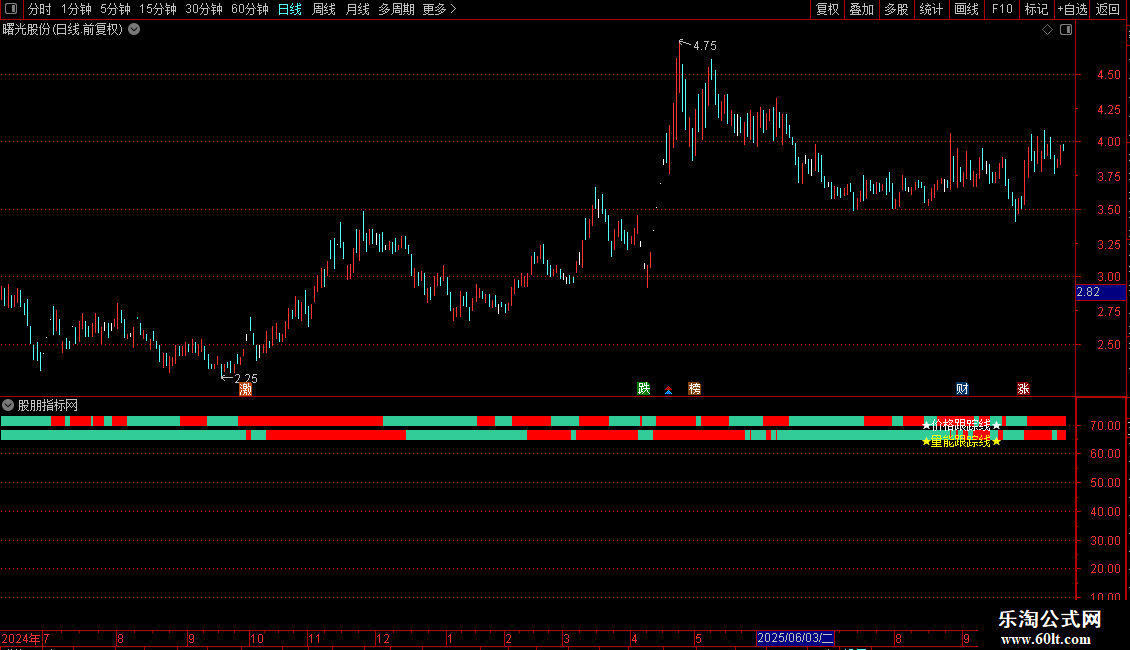This screenshot has width=1130, height=650.
Task: Click the blue-red arrow marker near 跌
Action: [x=669, y=390]
